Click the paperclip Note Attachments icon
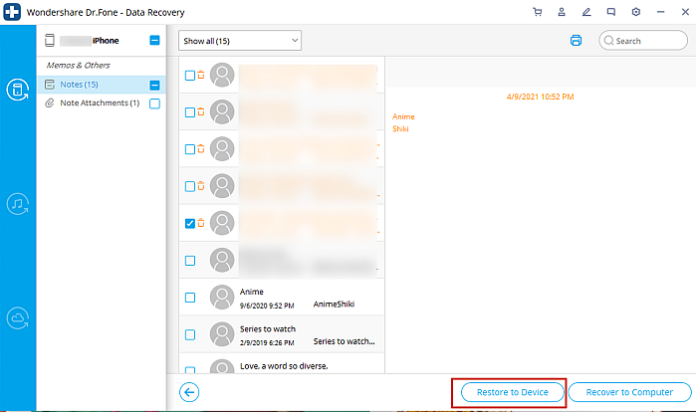Image resolution: width=696 pixels, height=412 pixels. (50, 103)
